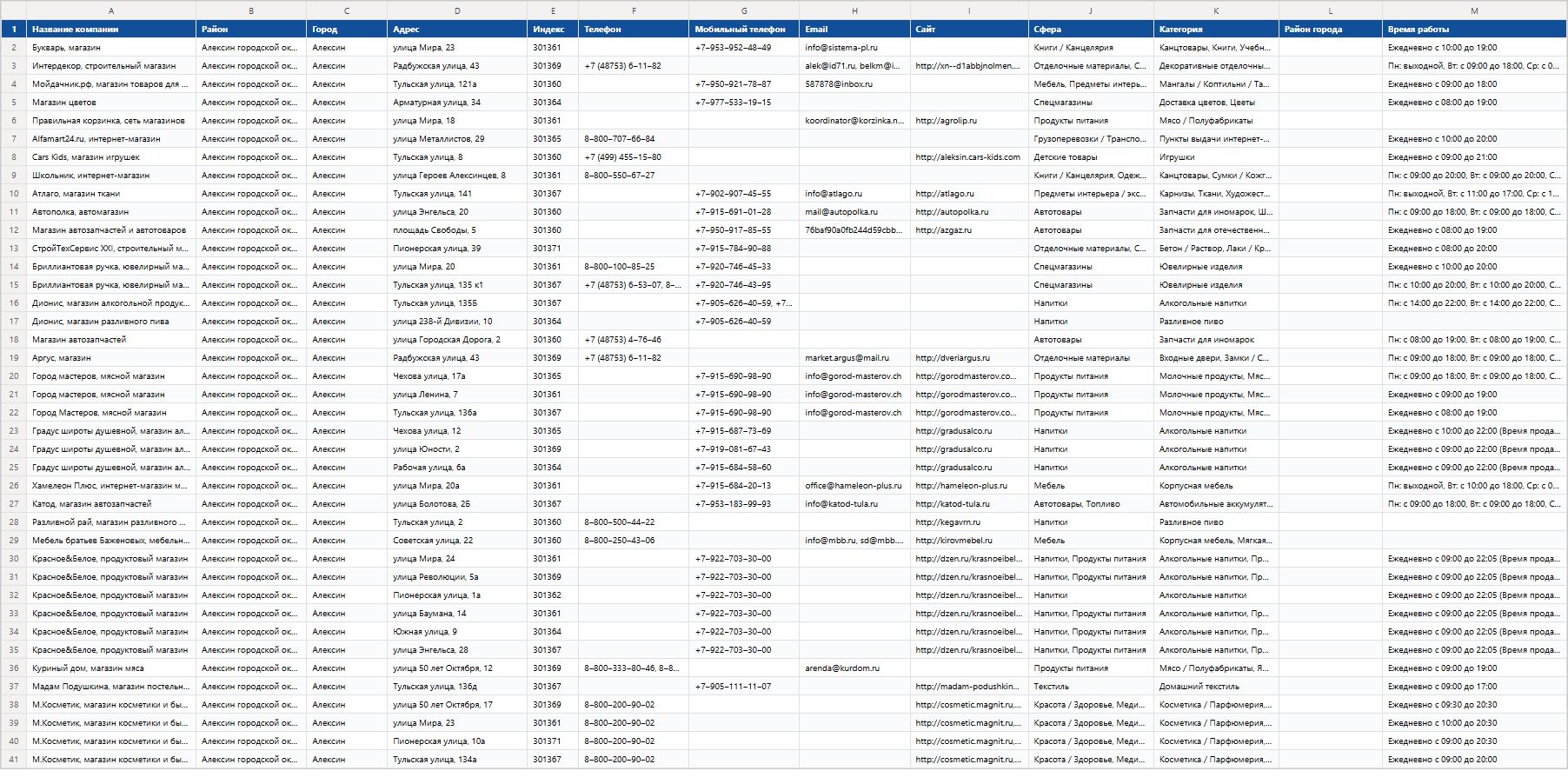
Task: Click email 'market.argus@mail.ru'
Action: click(x=854, y=358)
